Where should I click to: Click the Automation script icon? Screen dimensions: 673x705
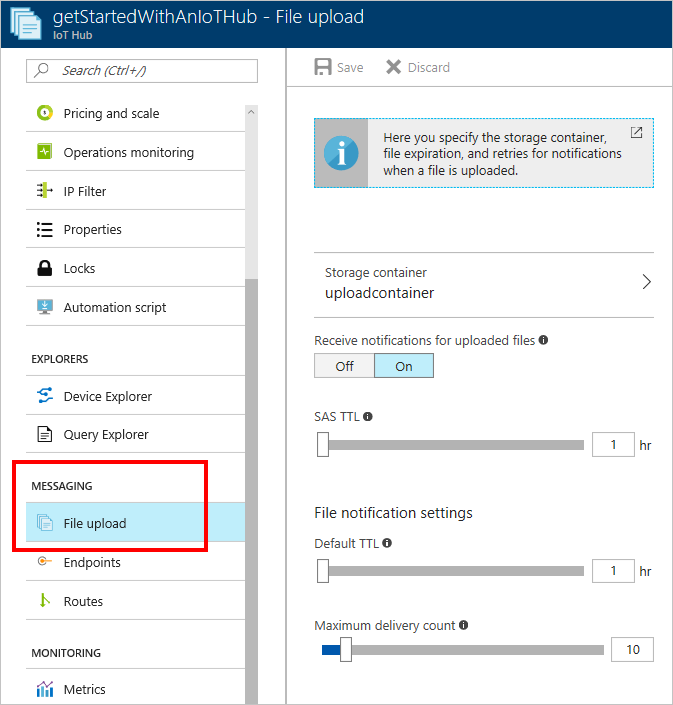pos(45,307)
